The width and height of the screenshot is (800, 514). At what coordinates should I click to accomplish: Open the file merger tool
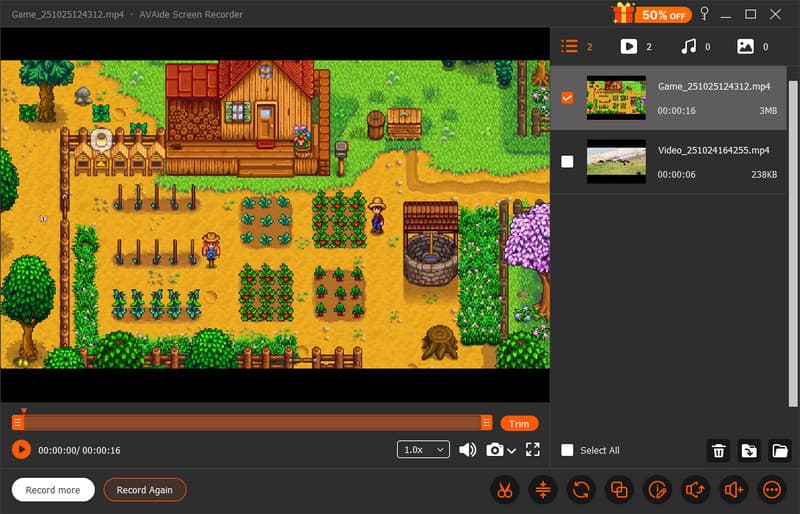(619, 490)
